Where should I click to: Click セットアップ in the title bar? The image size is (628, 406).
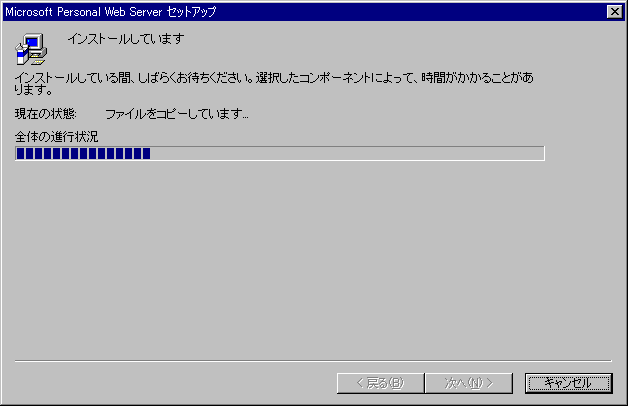(x=191, y=12)
